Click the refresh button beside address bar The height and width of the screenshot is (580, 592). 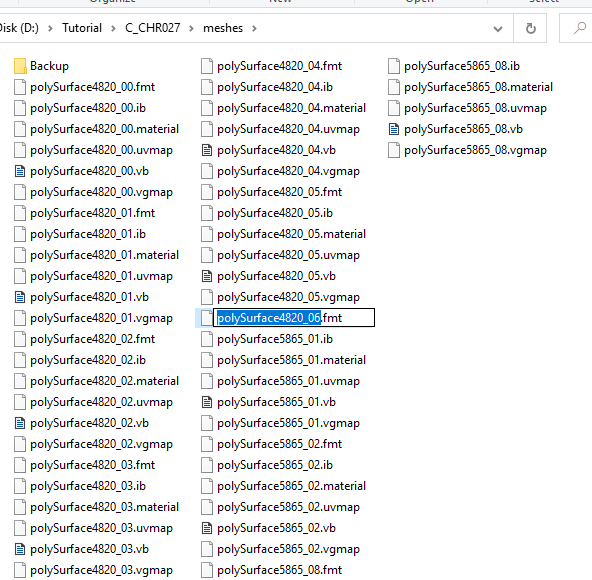point(530,28)
